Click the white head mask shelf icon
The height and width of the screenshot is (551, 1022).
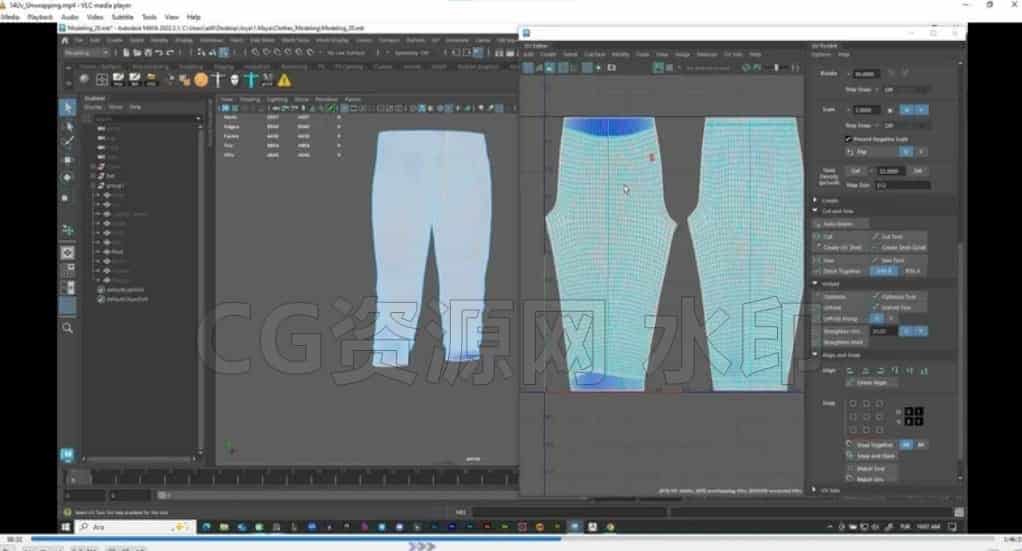tap(235, 80)
